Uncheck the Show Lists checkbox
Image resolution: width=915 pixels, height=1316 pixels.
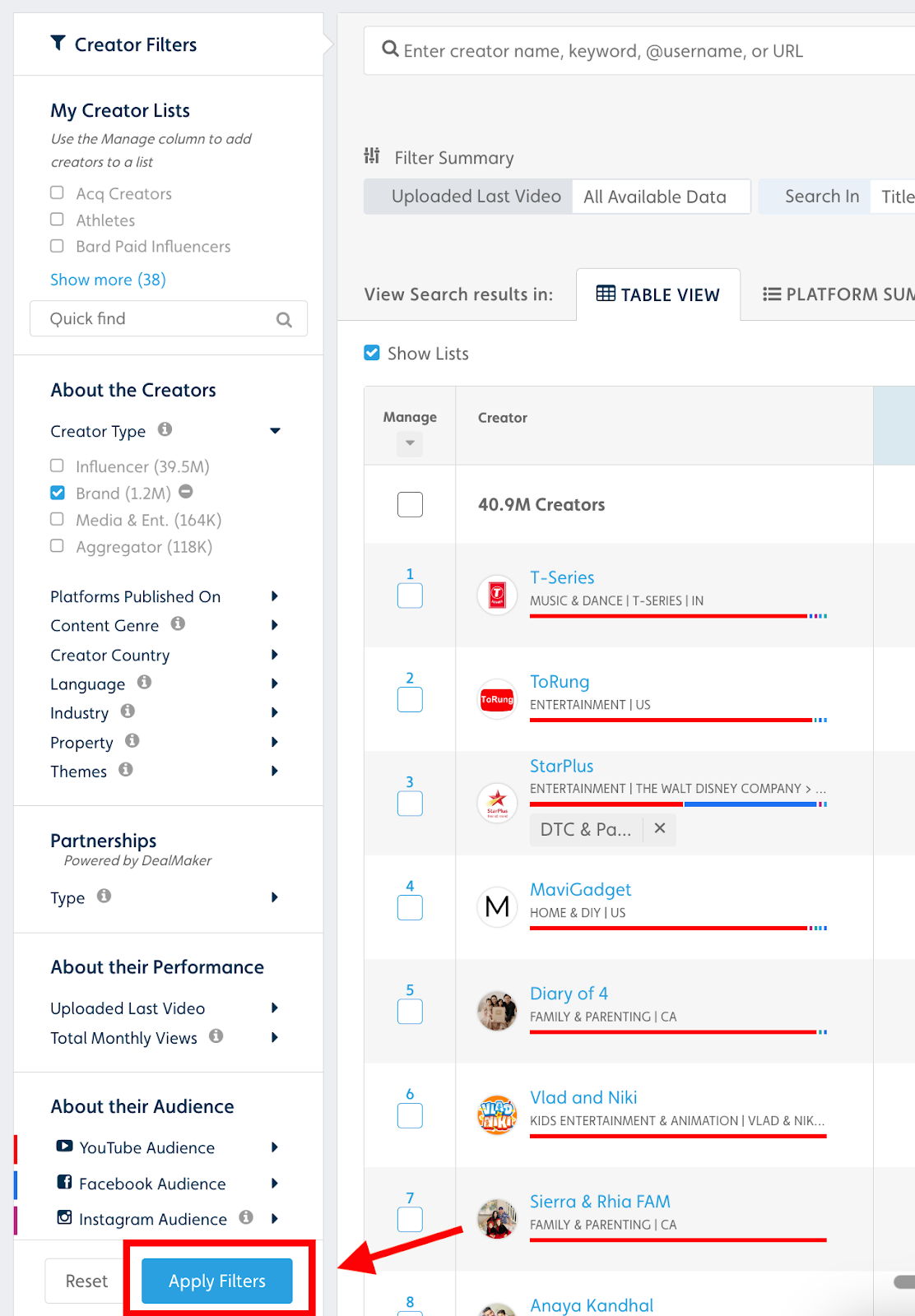click(372, 353)
